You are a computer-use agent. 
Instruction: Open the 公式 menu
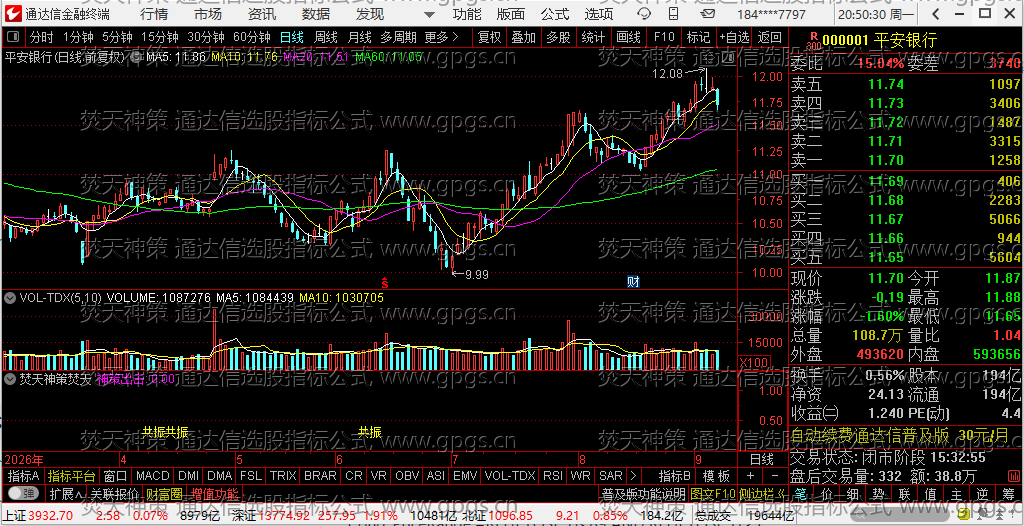(x=555, y=14)
